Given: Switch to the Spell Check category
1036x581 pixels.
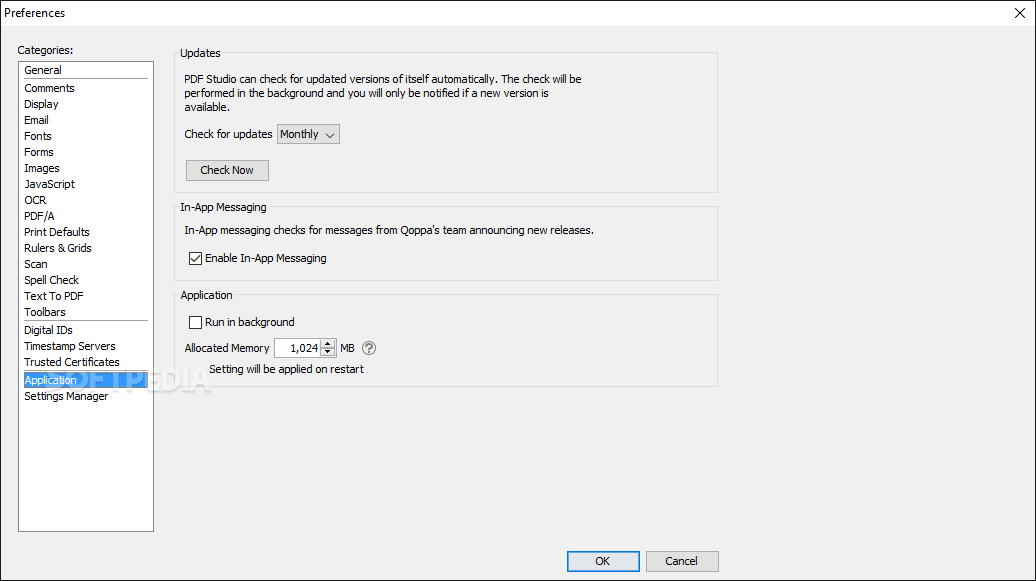Looking at the screenshot, I should click(51, 280).
